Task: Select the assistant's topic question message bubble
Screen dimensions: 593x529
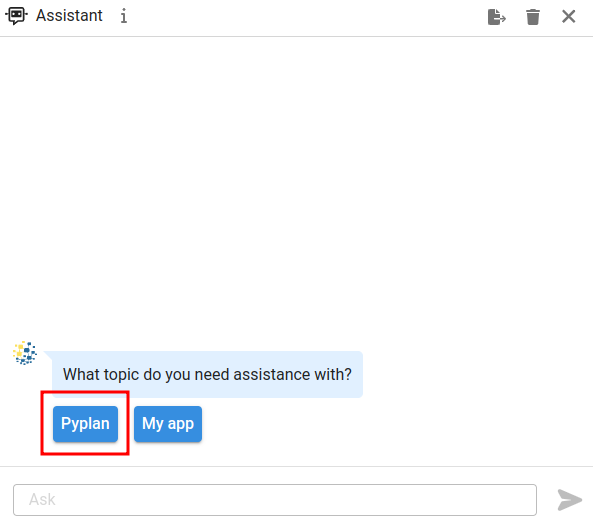Action: 207,374
